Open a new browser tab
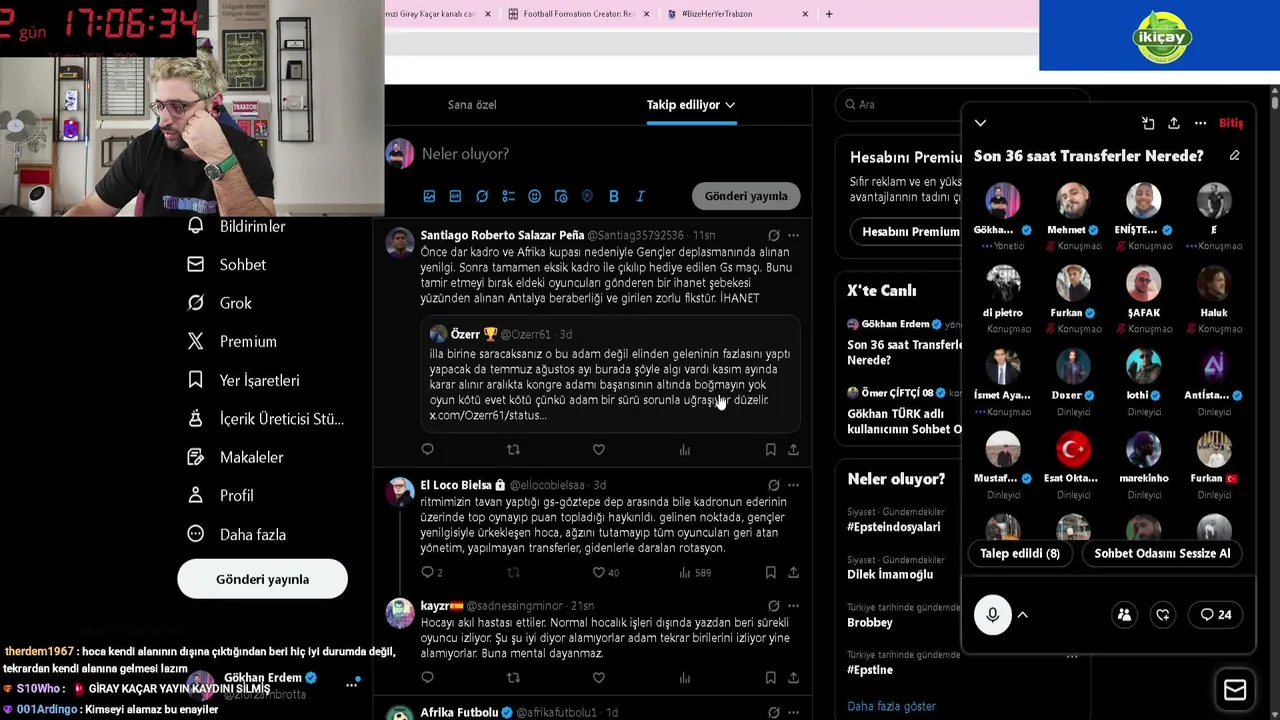The height and width of the screenshot is (720, 1280). tap(829, 14)
